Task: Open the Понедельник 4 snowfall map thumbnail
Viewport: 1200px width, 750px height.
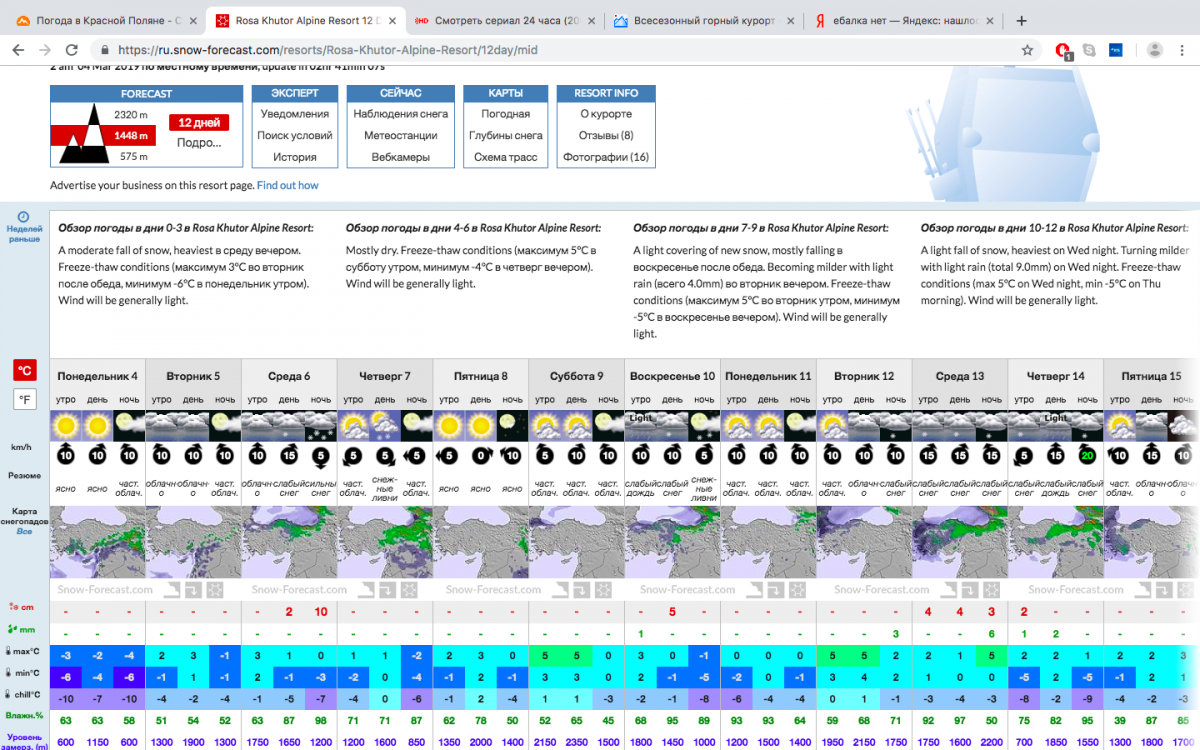Action: point(98,542)
